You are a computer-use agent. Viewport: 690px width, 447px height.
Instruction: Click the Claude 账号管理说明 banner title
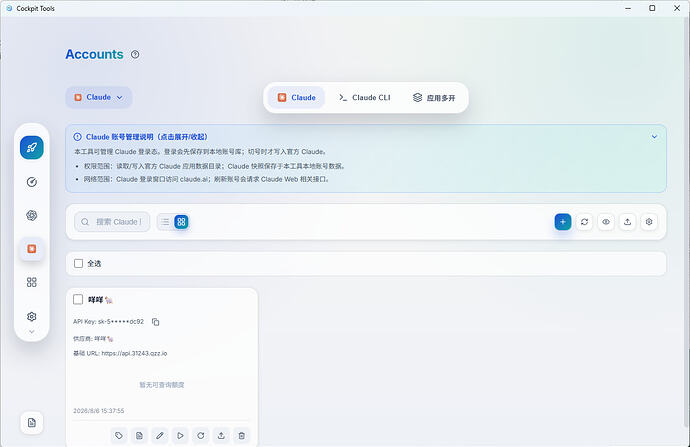[147, 137]
